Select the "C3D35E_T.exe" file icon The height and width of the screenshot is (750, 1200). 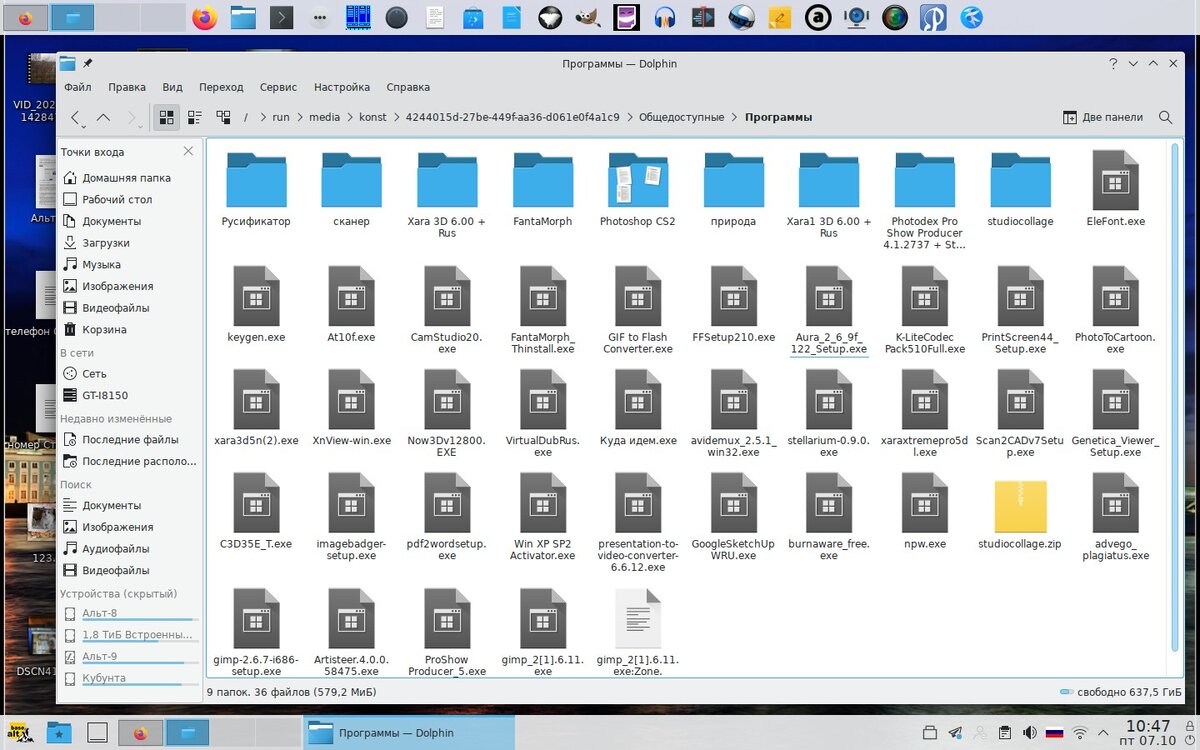[x=256, y=503]
